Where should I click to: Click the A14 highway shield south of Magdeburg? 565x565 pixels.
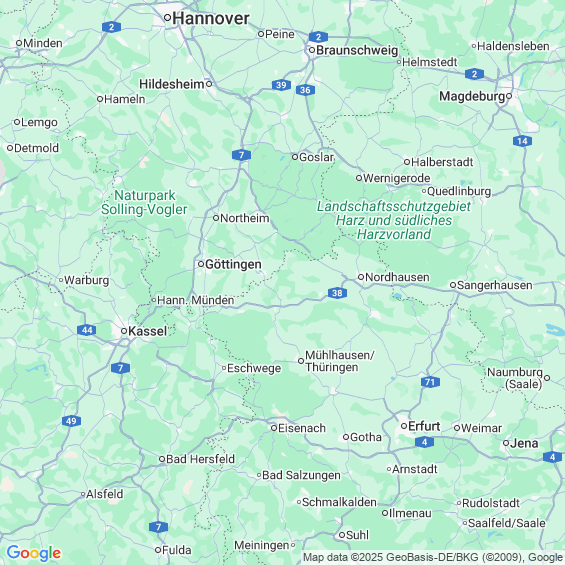click(x=522, y=141)
